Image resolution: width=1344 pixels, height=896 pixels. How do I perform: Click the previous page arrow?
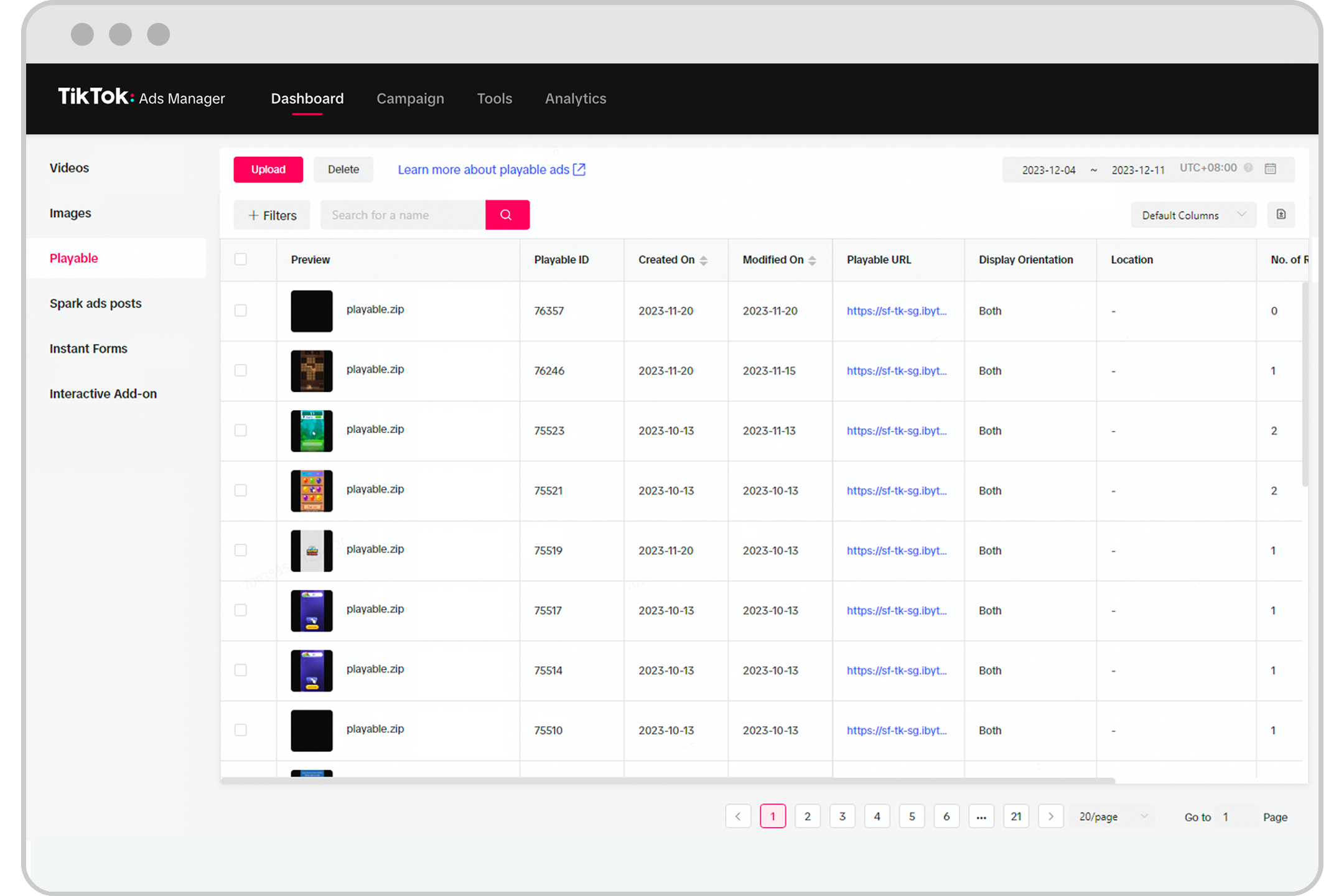[738, 816]
